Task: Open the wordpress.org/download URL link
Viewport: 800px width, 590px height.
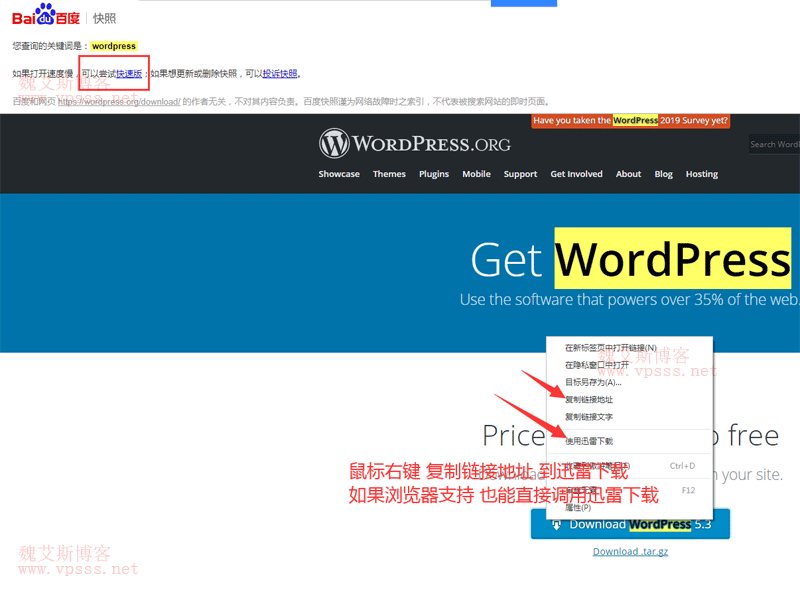Action: (x=118, y=101)
